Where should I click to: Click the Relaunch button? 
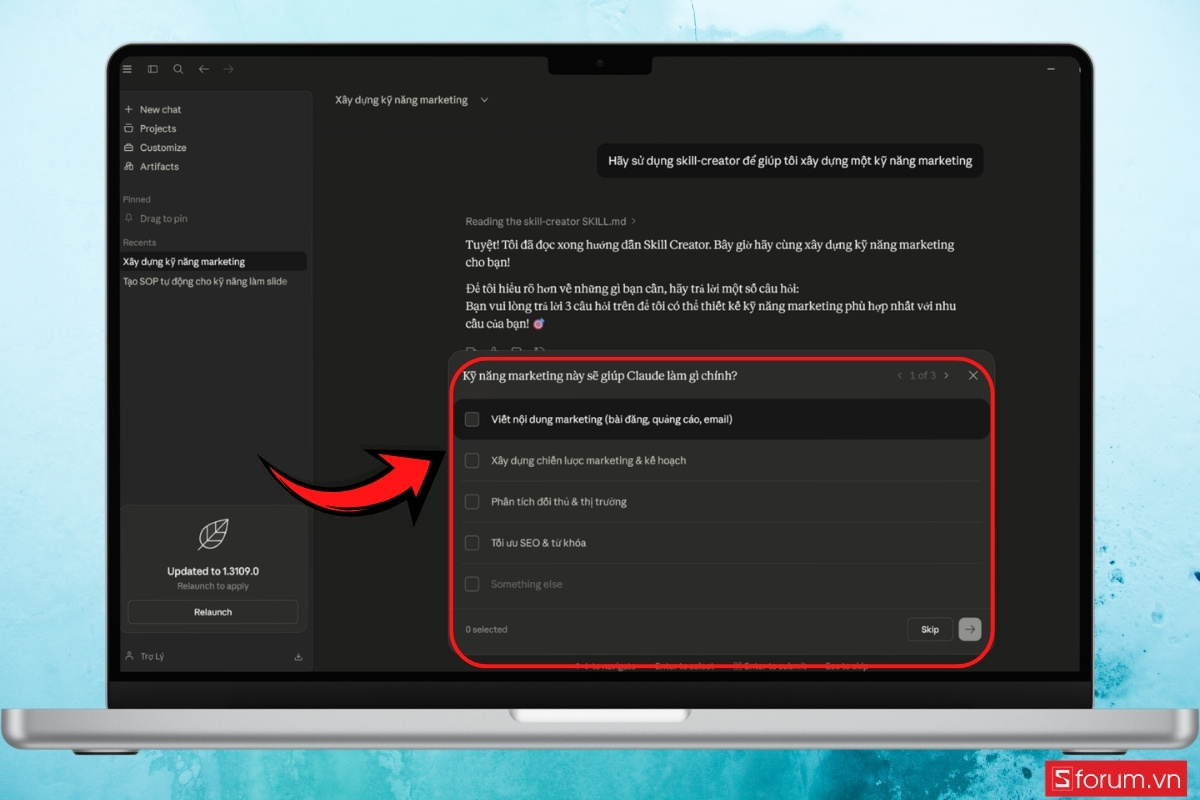click(213, 612)
